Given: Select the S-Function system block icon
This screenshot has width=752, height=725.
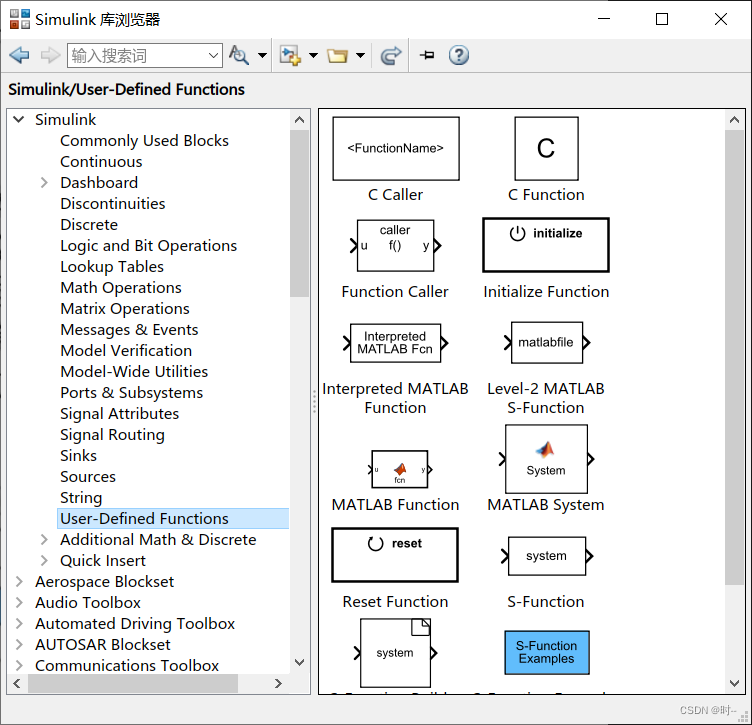Looking at the screenshot, I should click(x=547, y=556).
